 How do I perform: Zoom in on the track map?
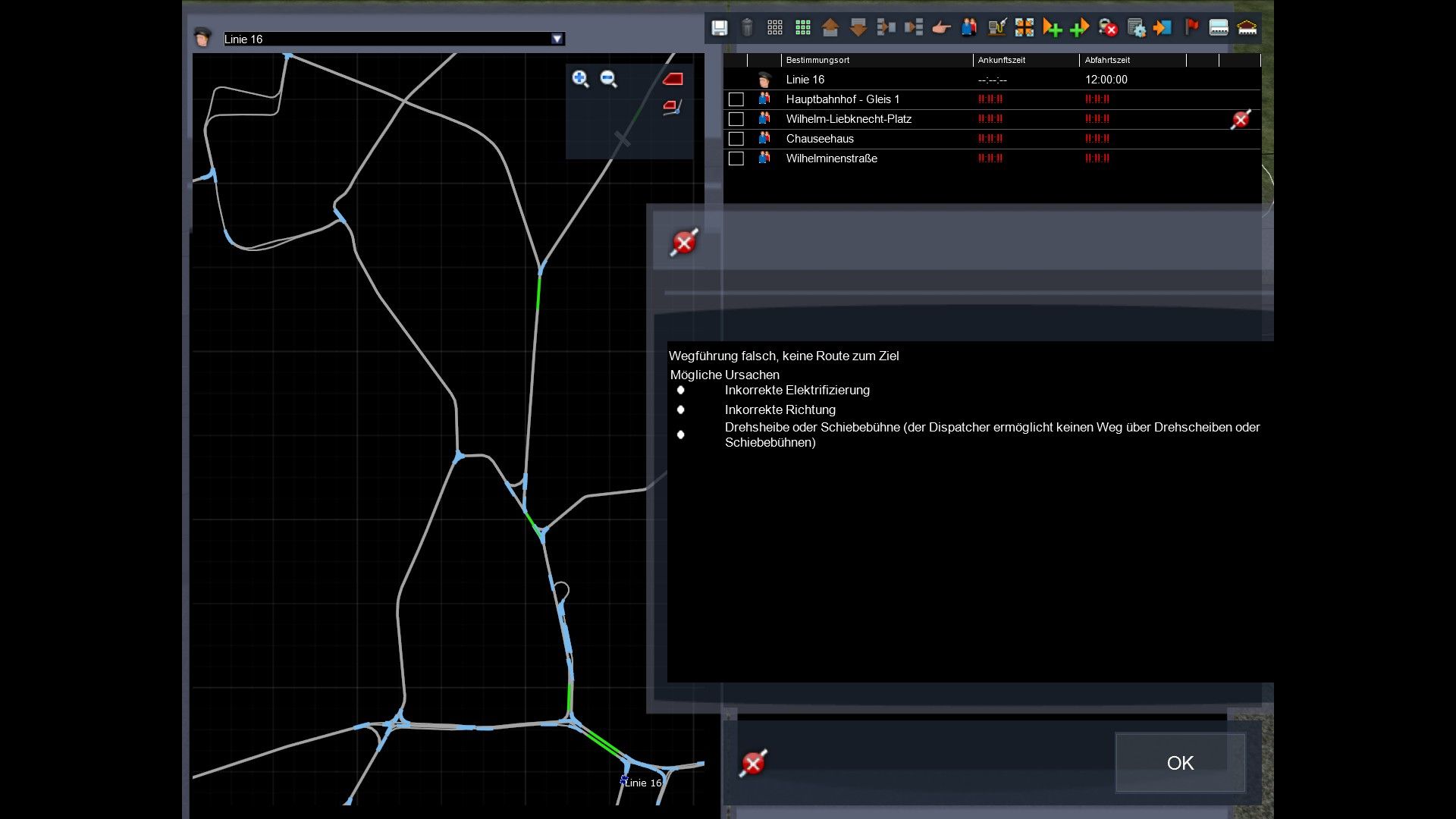(x=580, y=79)
